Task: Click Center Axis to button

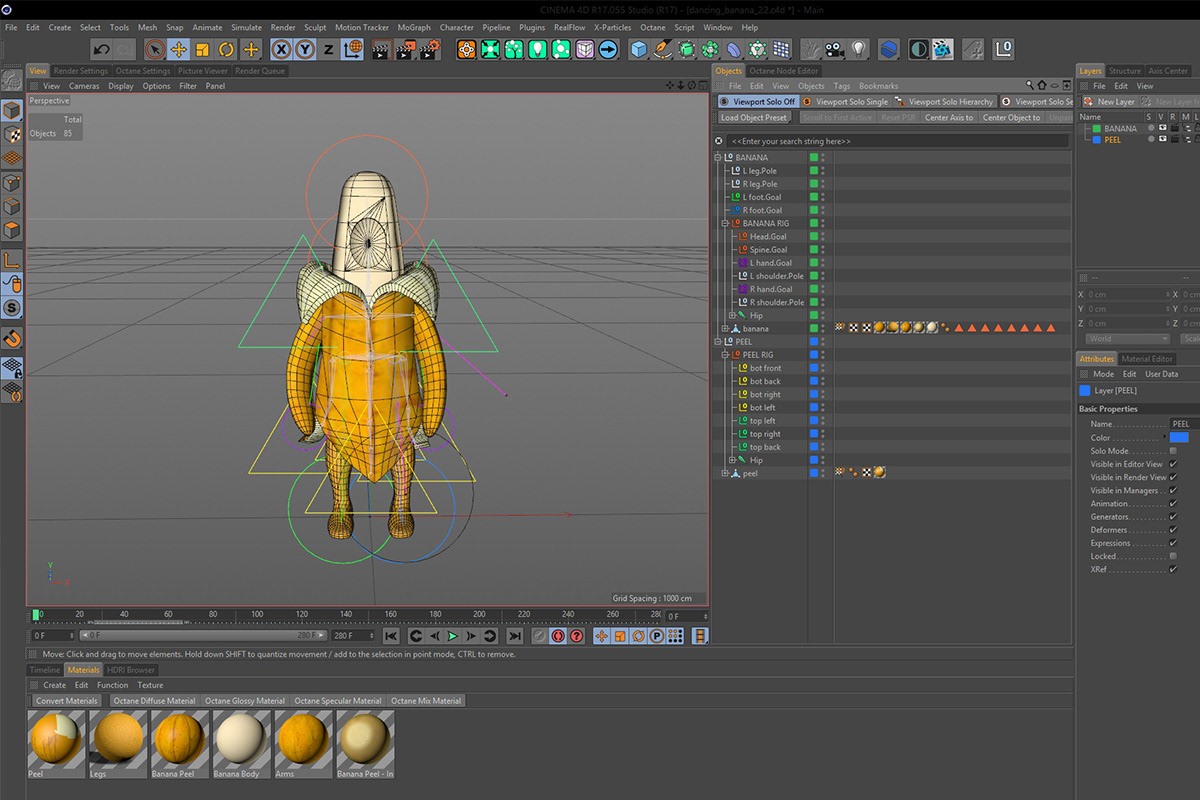Action: 949,118
